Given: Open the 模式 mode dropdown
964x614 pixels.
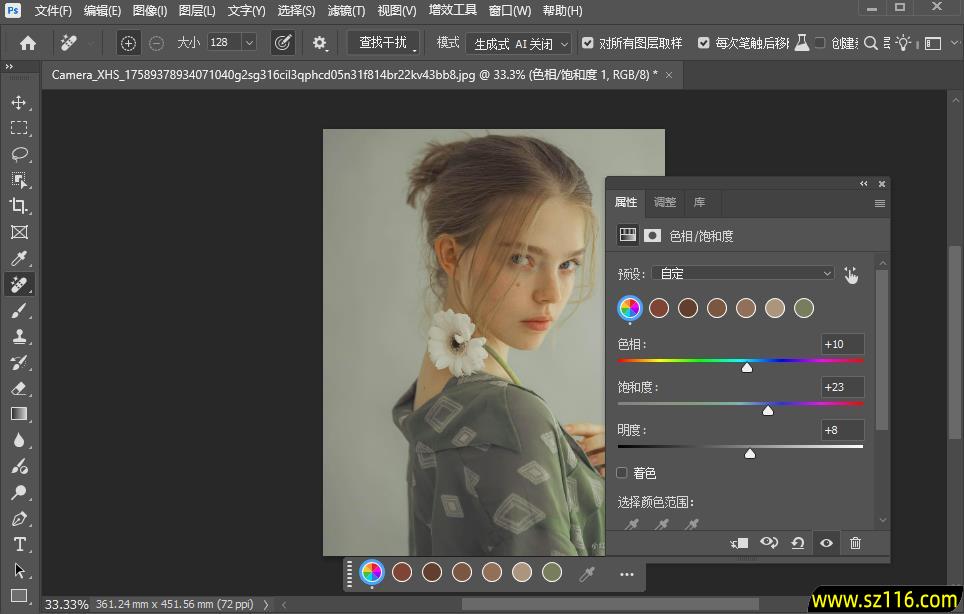Looking at the screenshot, I should tap(520, 44).
